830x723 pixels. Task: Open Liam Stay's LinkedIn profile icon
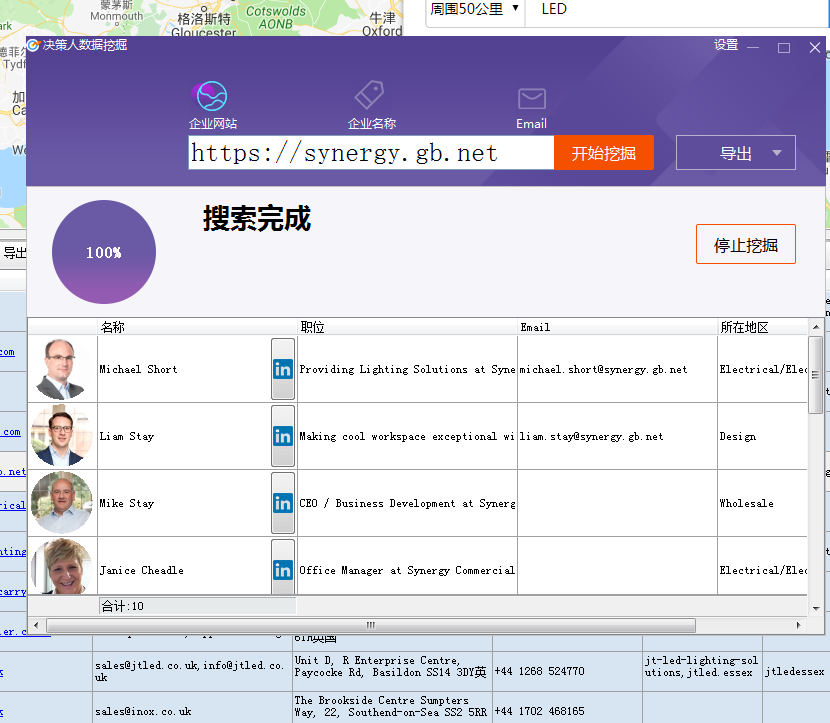[x=283, y=436]
